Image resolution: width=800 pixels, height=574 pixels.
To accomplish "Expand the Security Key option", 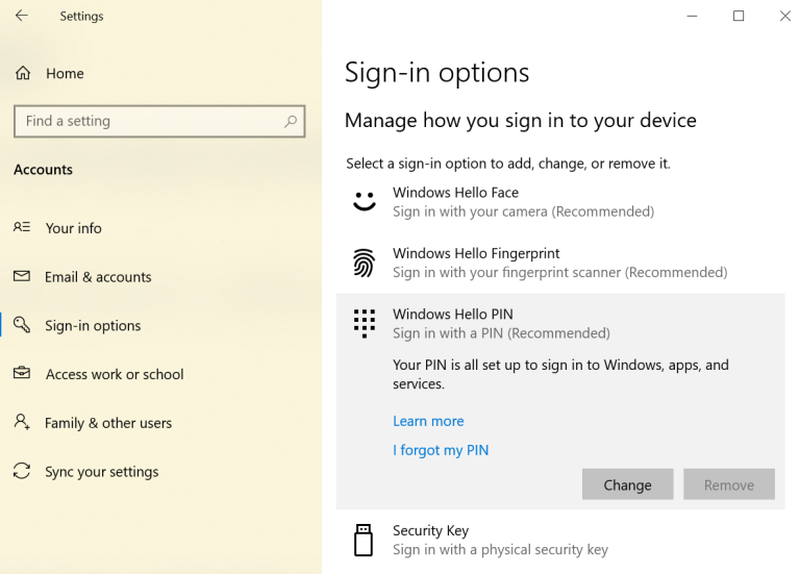I will tap(560, 540).
